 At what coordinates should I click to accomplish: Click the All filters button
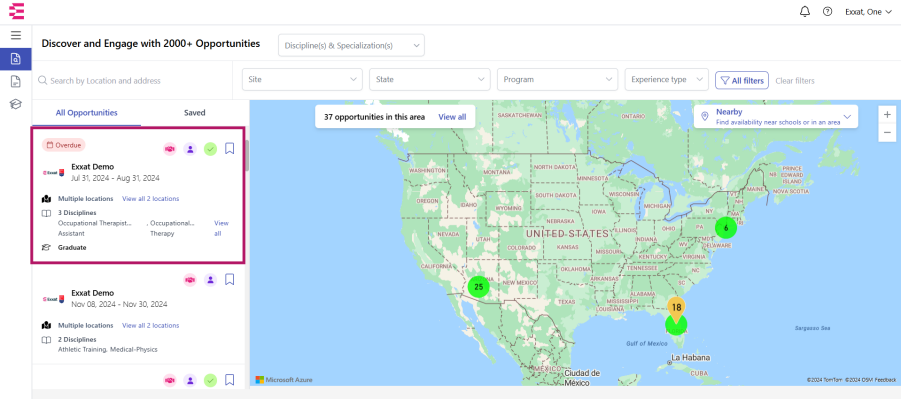(x=742, y=80)
